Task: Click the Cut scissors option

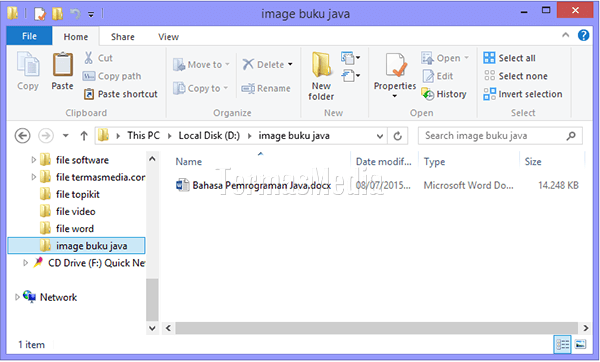Action: 98,58
